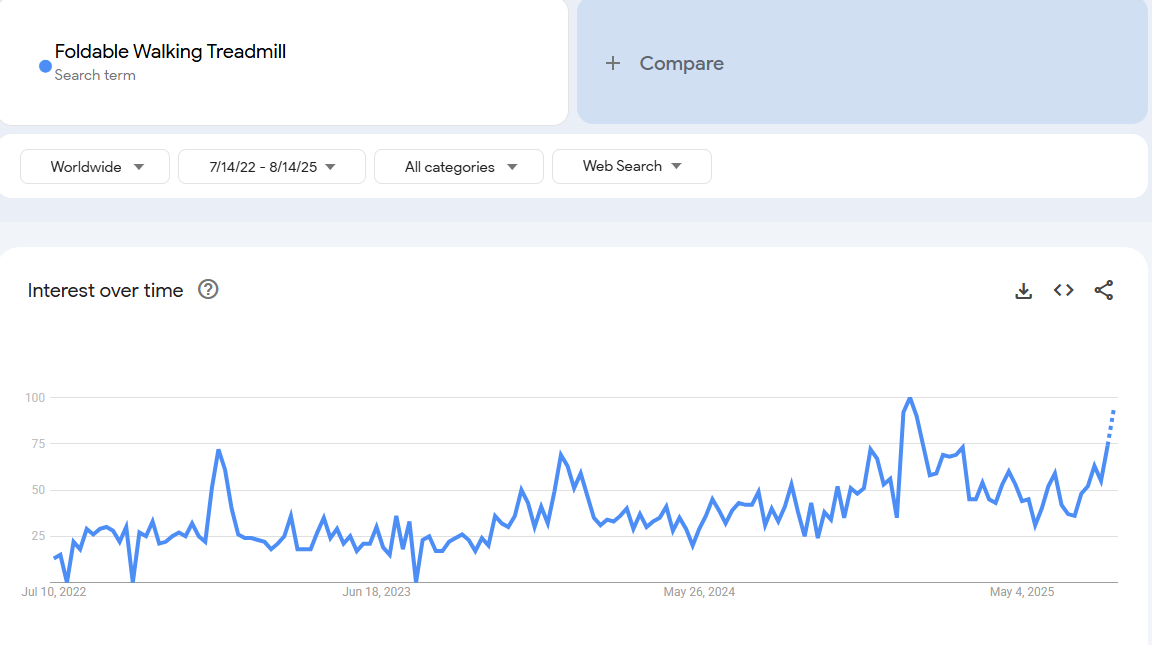The height and width of the screenshot is (645, 1152).
Task: Expand the 7/14/22 - 8/14/25 date range dropdown
Action: pyautogui.click(x=272, y=167)
